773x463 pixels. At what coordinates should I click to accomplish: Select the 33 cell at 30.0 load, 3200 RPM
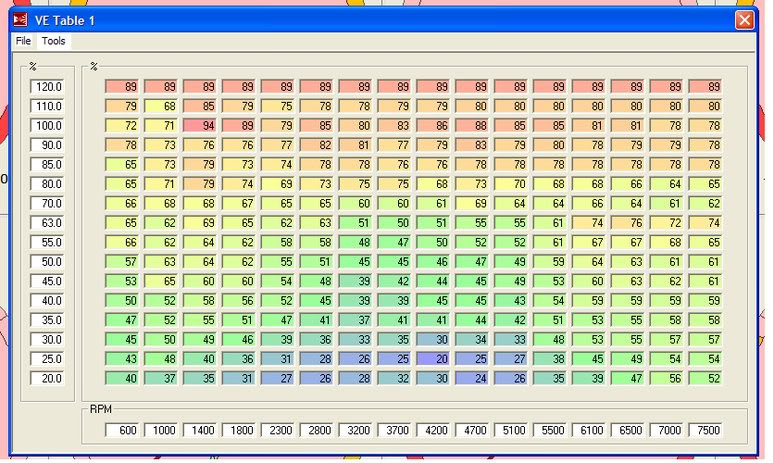tap(355, 339)
